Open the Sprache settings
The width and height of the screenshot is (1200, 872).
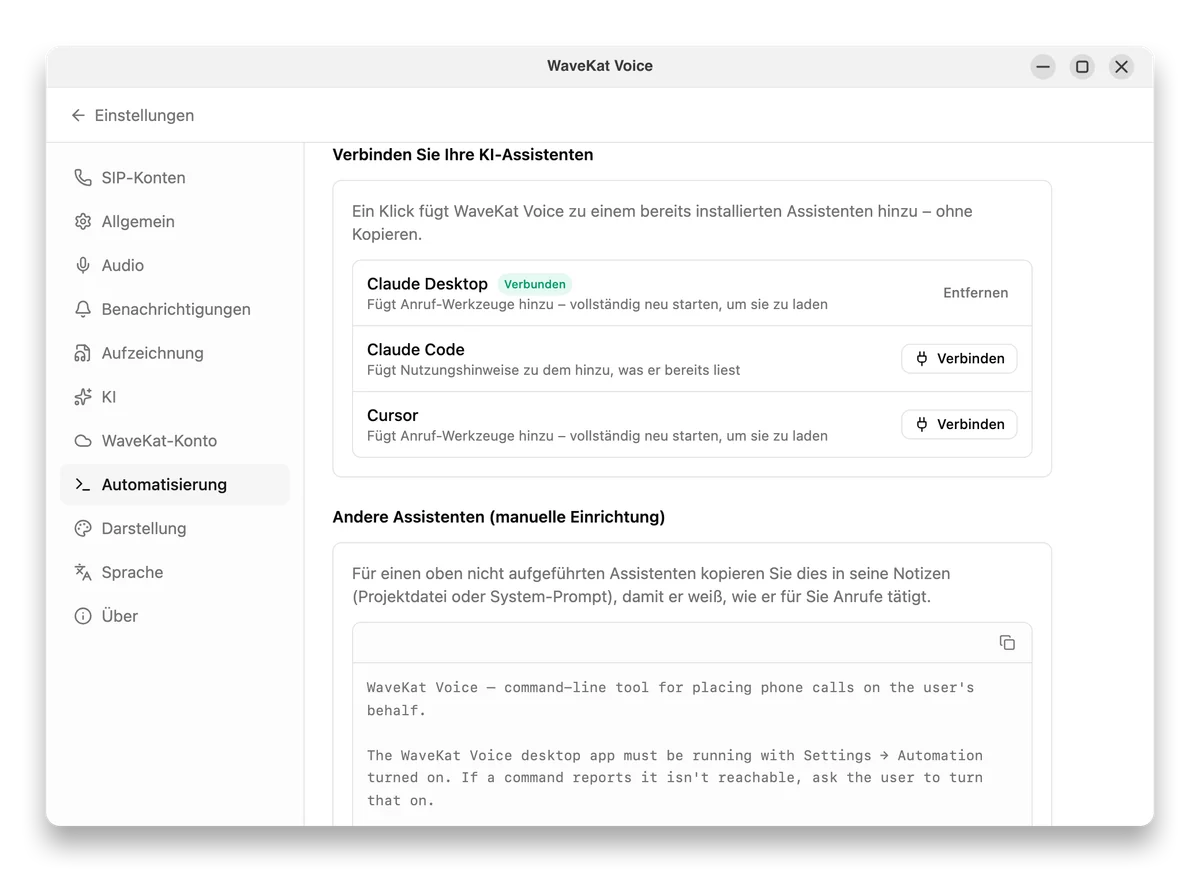coord(175,573)
